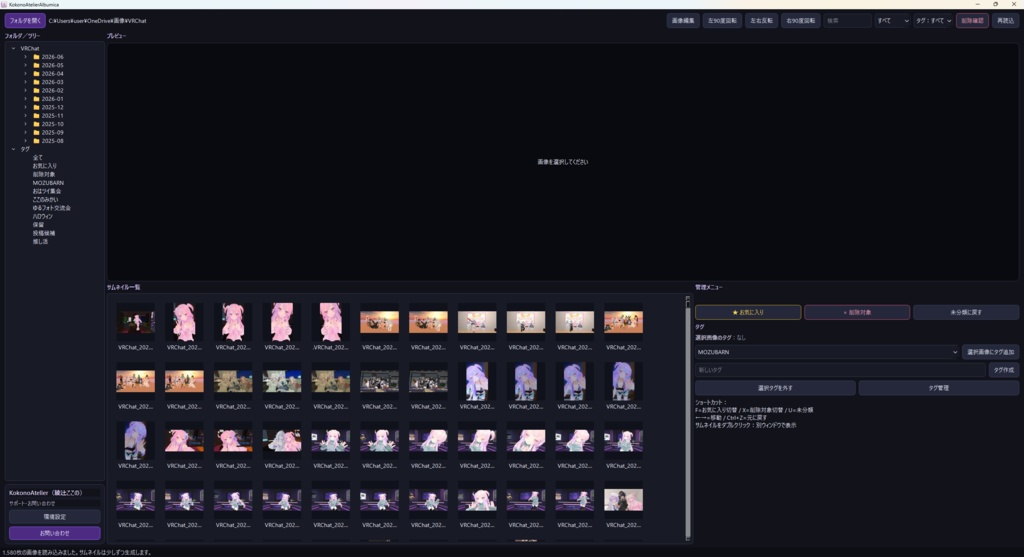Image resolution: width=1024 pixels, height=557 pixels.
Task: Click the 2026-02 folder icon
Action: [x=37, y=91]
